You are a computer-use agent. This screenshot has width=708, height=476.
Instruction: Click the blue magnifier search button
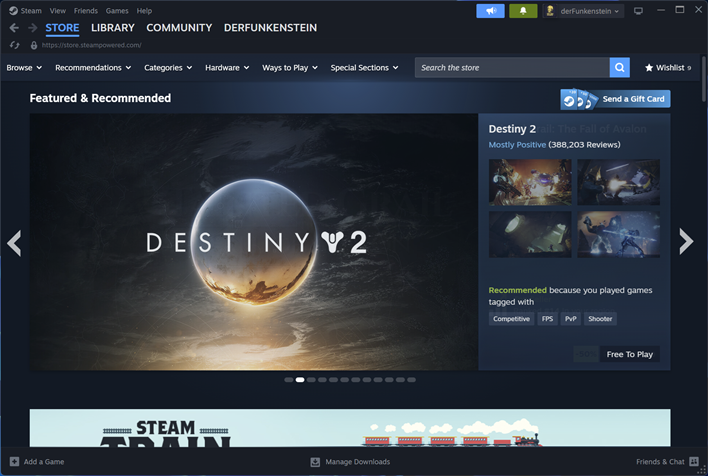[620, 68]
